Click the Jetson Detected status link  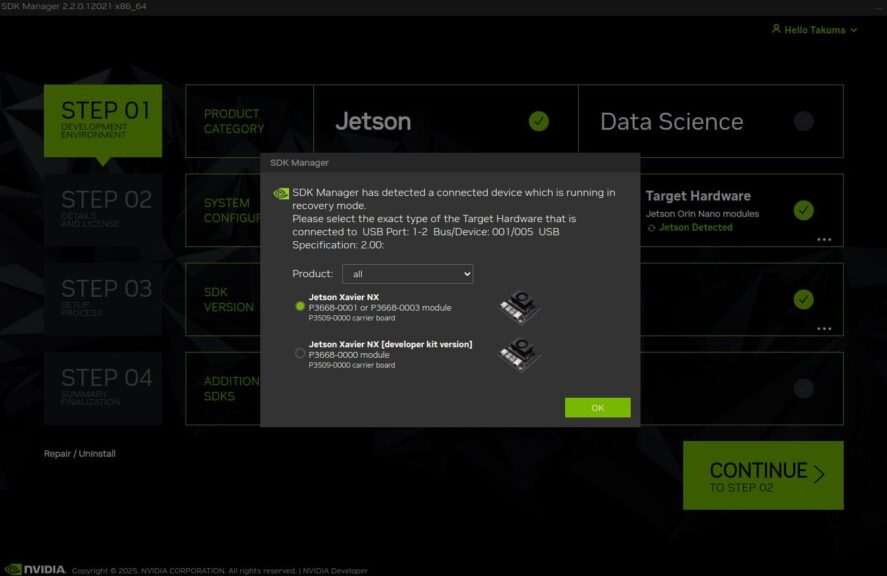click(x=696, y=227)
